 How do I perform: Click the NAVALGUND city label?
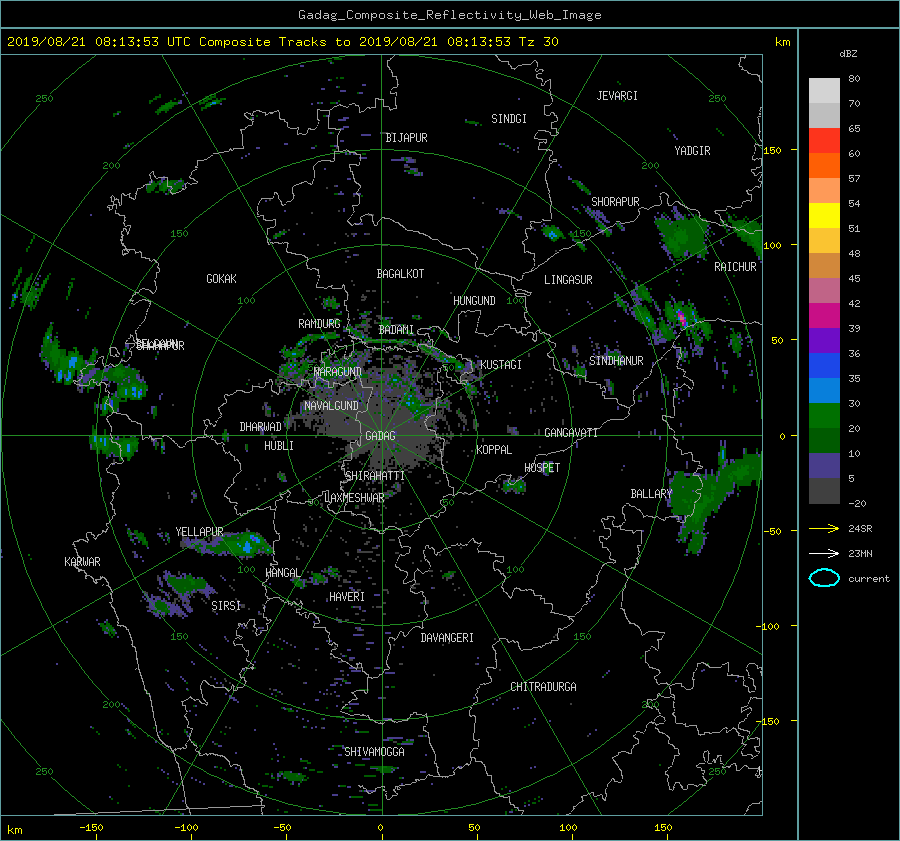coord(331,406)
